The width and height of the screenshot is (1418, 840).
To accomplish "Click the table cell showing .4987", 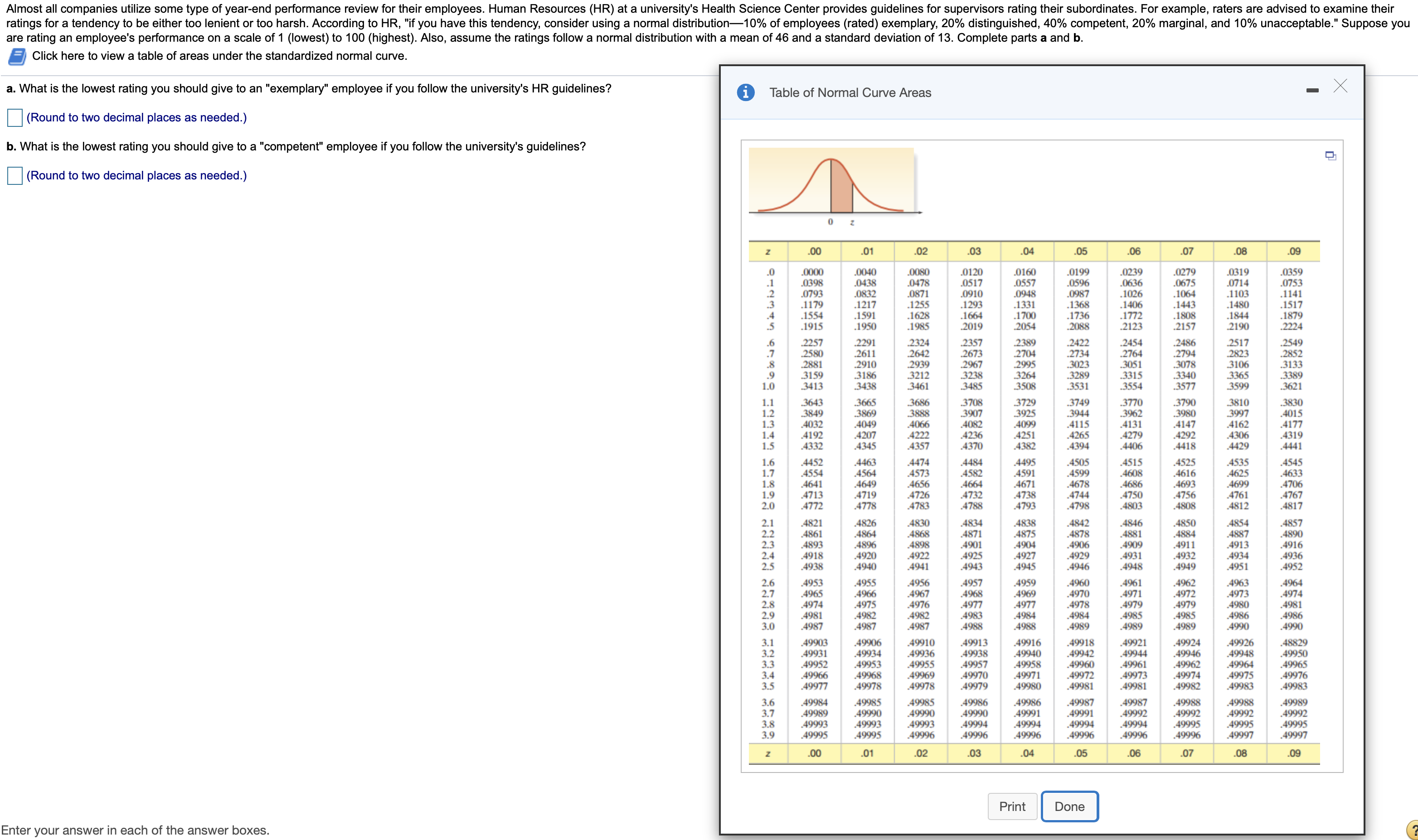I will coord(814,626).
